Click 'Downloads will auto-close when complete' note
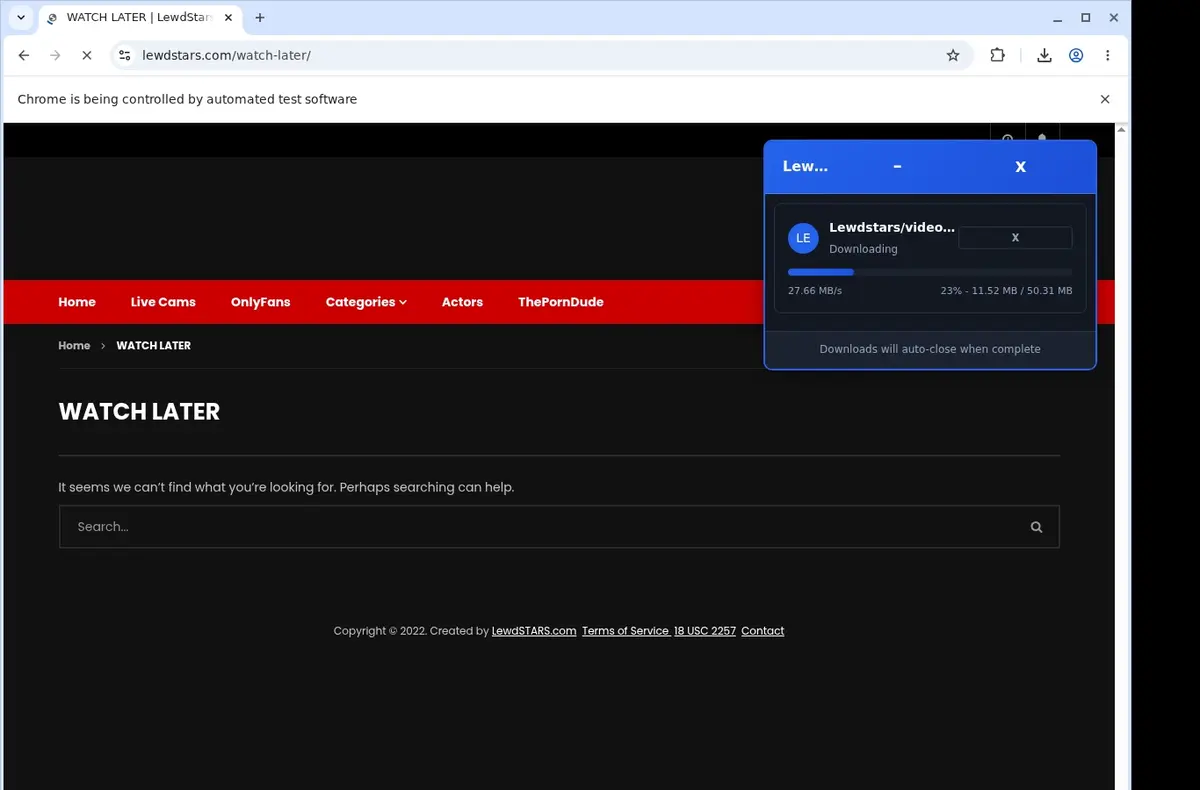This screenshot has height=790, width=1200. coord(930,349)
